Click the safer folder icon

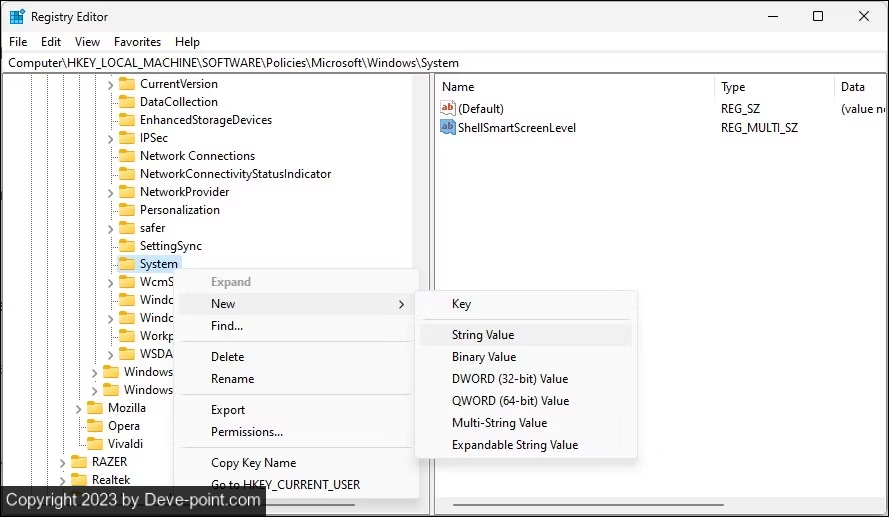pos(126,228)
